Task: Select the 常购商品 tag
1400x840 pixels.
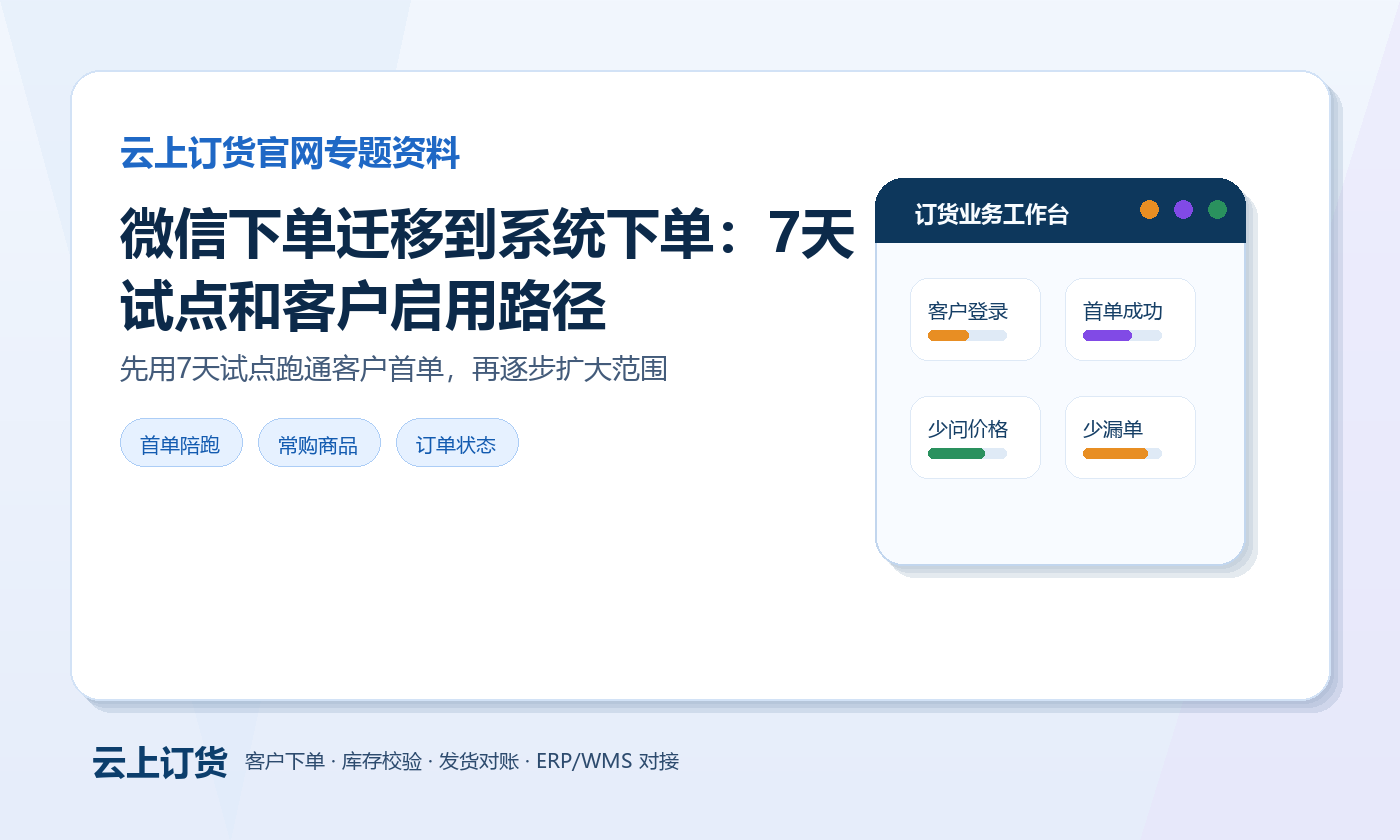Action: pyautogui.click(x=319, y=443)
